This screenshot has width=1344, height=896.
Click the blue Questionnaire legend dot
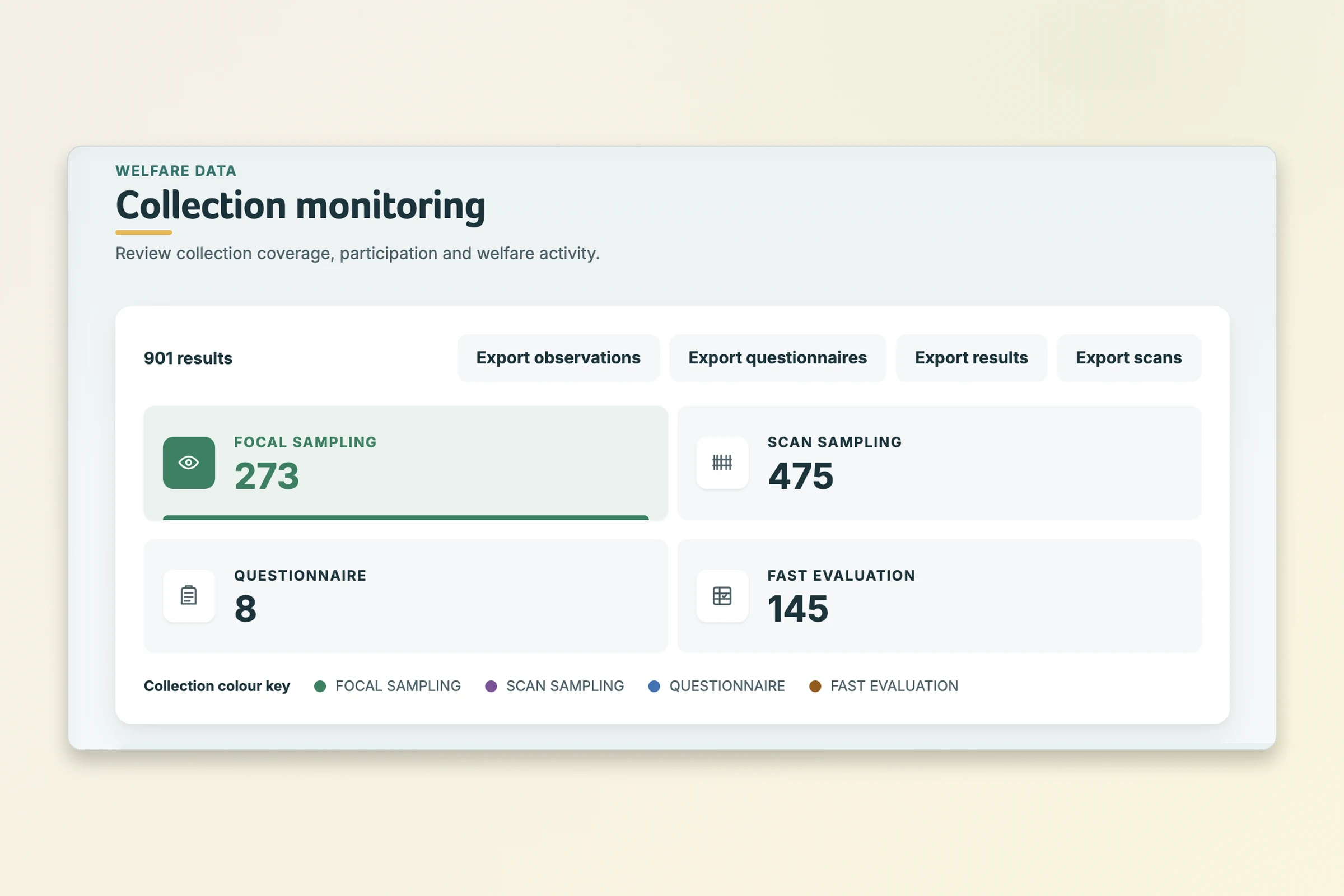[654, 687]
